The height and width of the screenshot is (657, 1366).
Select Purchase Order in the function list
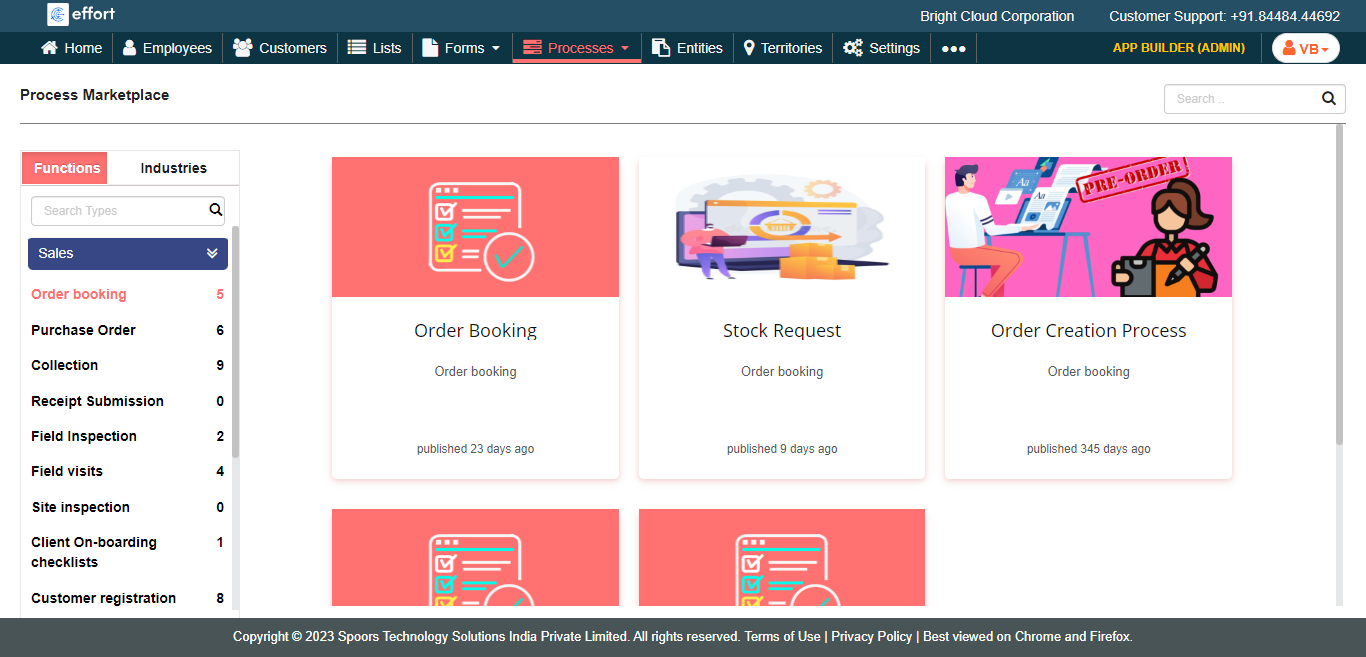[x=83, y=330]
